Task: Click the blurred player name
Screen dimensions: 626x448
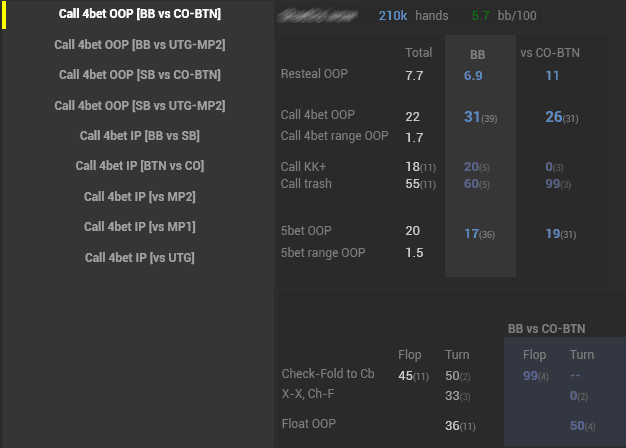Action: click(317, 16)
